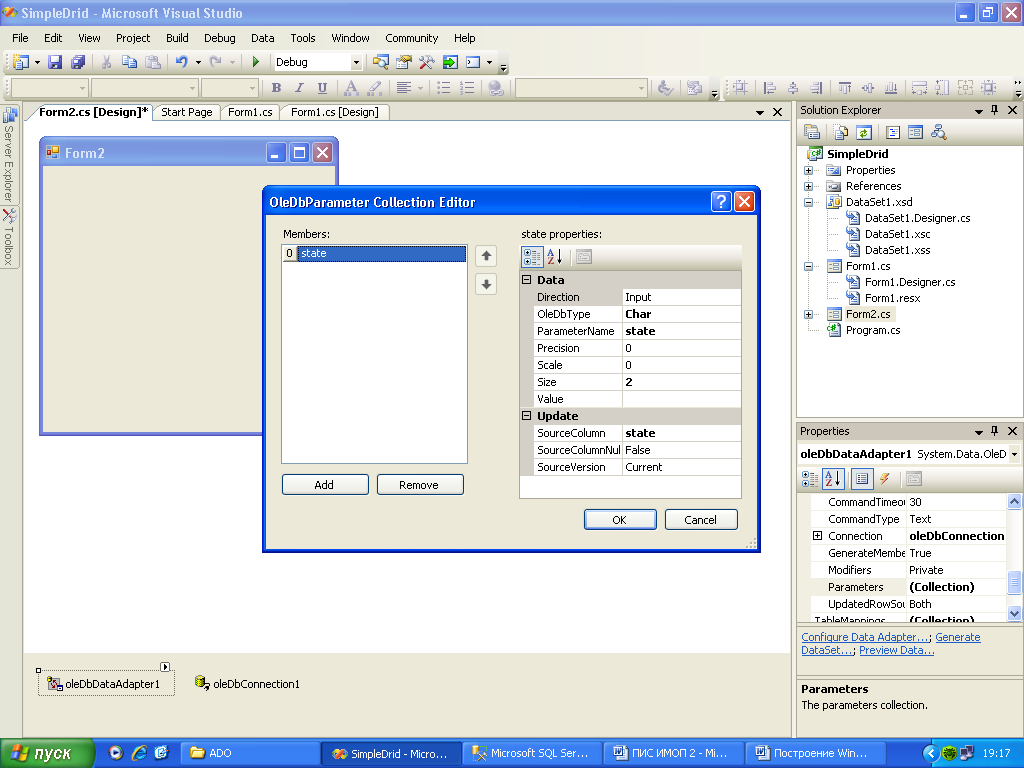Open Solution Explorer Properties icon
The image size is (1024, 768).
pyautogui.click(x=812, y=133)
